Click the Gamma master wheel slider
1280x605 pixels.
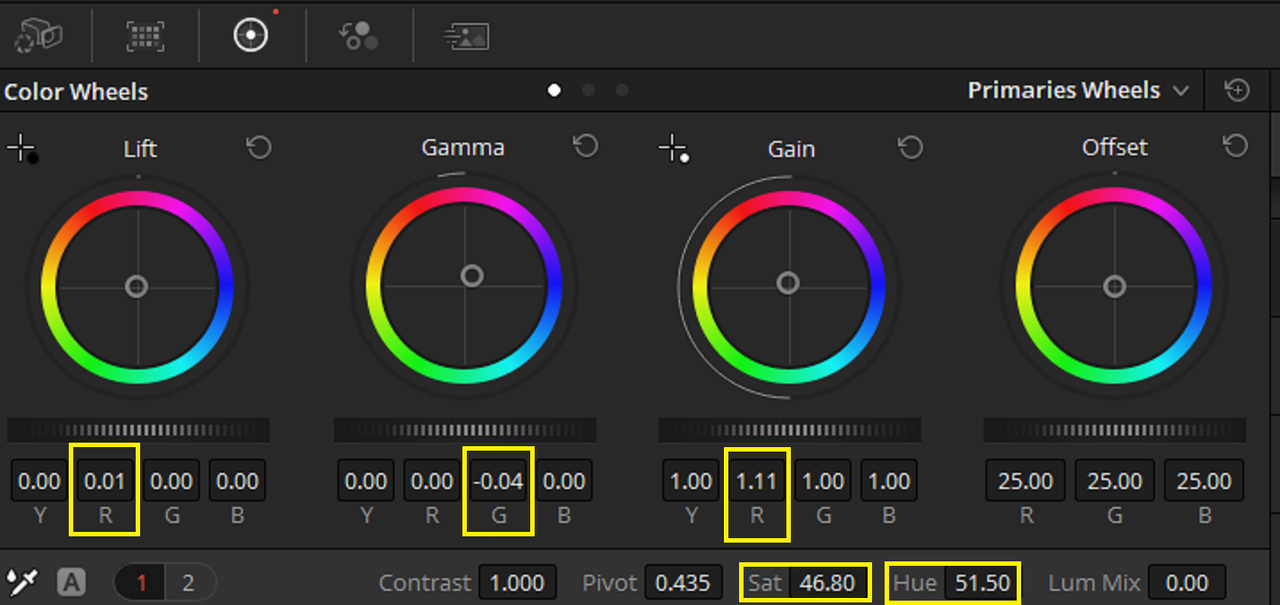464,430
